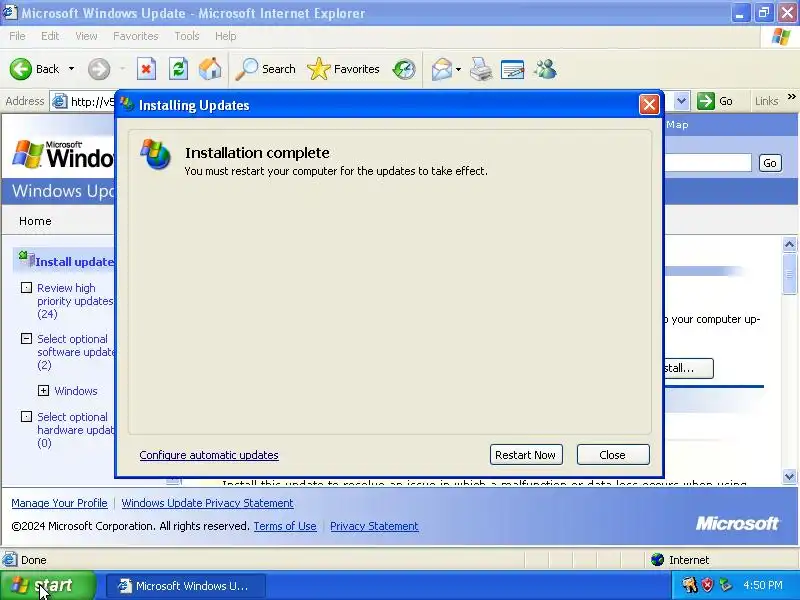Open footer Privacy Statement link
Image resolution: width=800 pixels, height=600 pixels.
[374, 526]
